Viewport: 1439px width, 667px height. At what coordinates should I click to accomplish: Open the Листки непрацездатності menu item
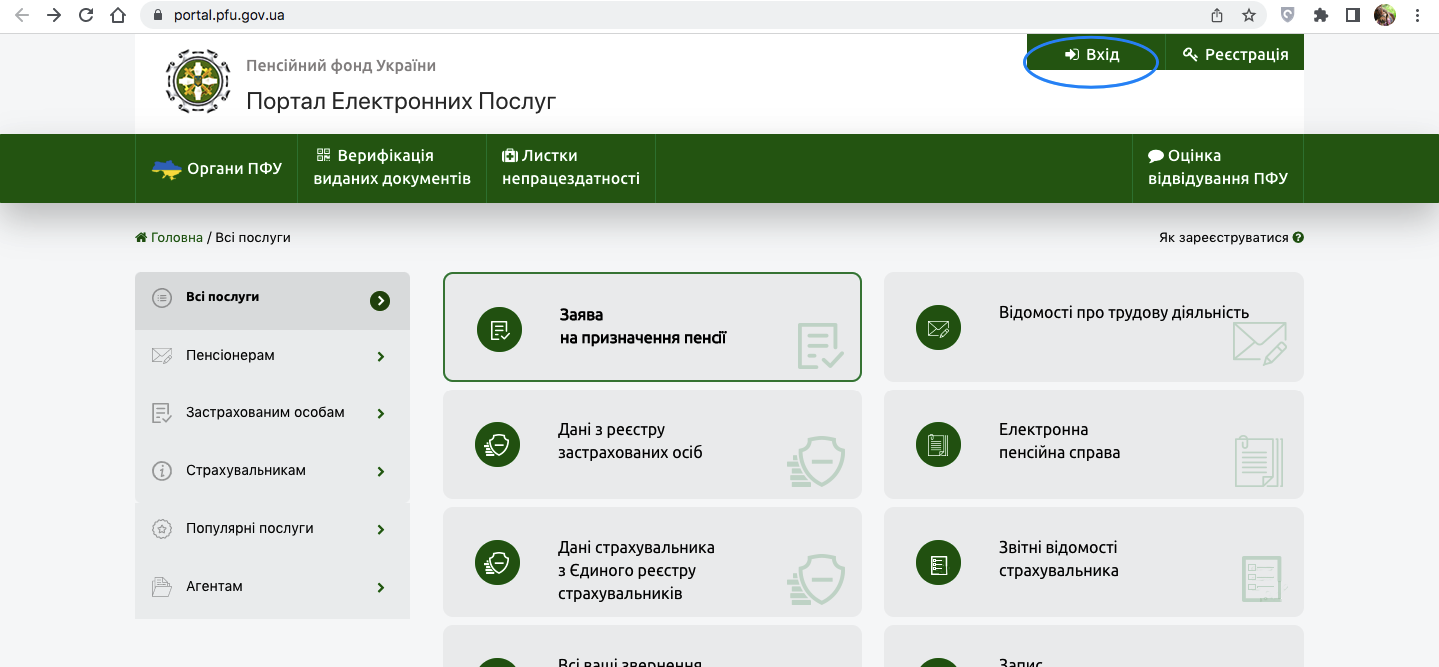[x=570, y=168]
